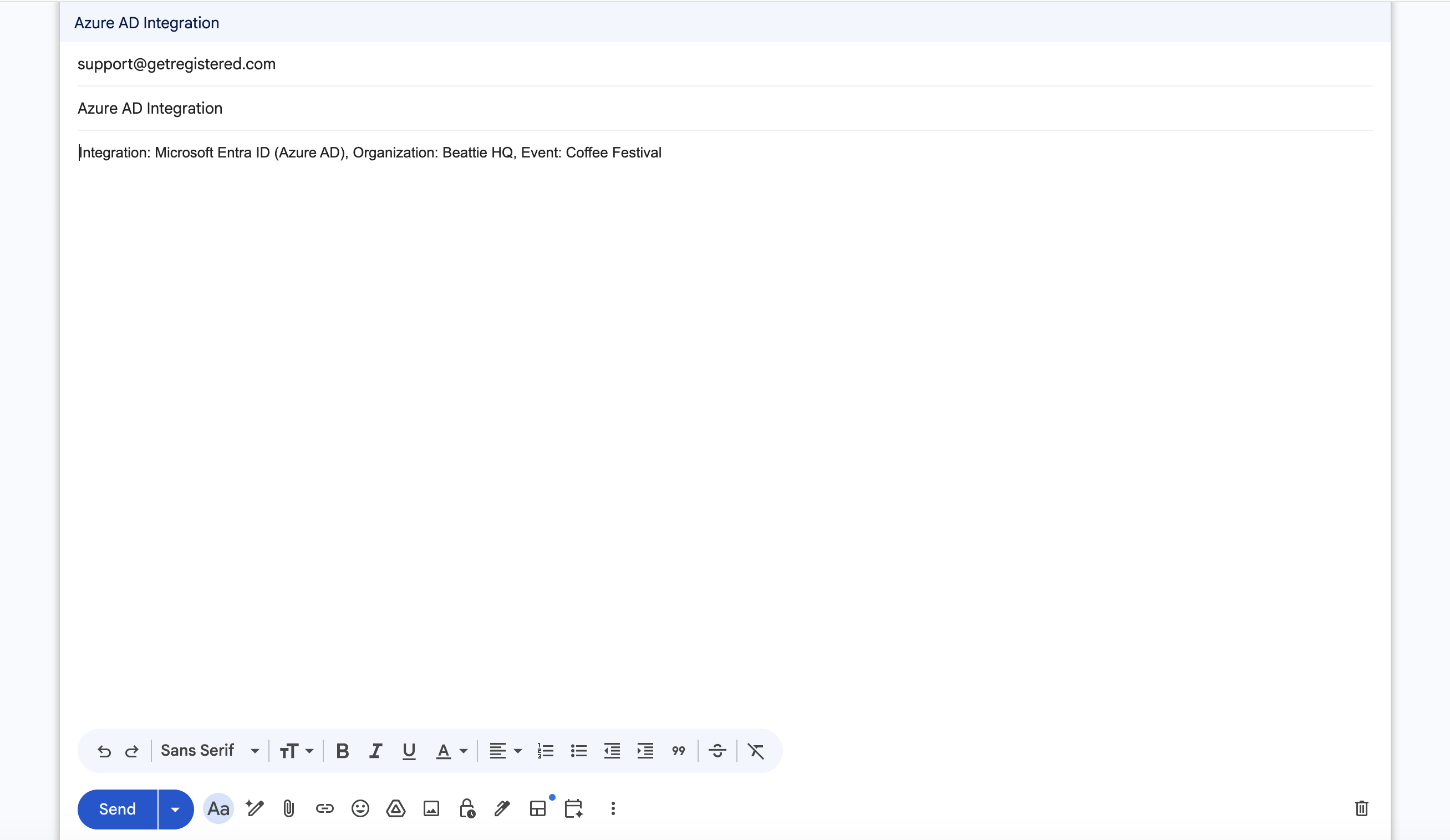
Task: Insert files using Google Drive icon
Action: [396, 808]
